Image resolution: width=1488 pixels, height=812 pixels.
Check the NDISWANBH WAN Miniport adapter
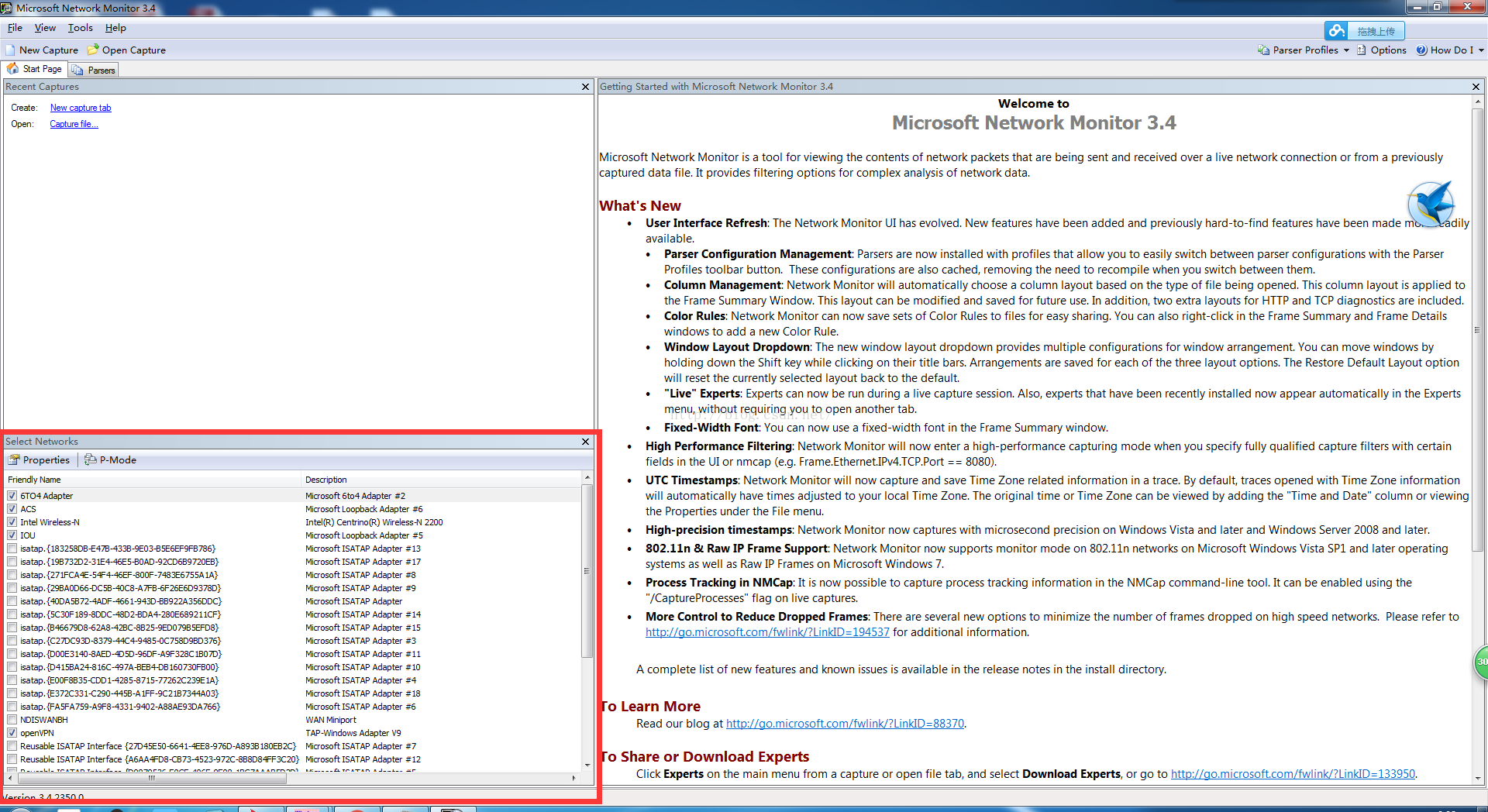click(12, 720)
